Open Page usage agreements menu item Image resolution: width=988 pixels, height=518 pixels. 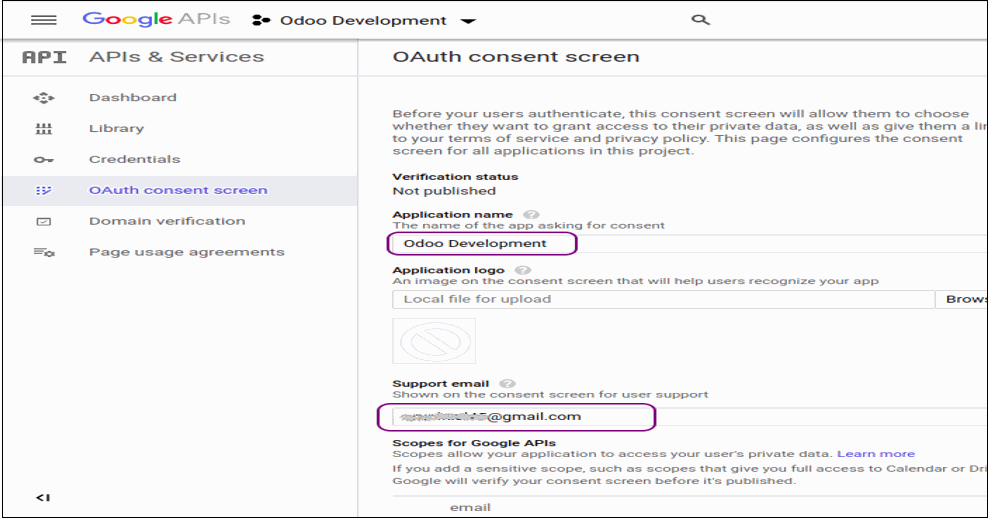tap(187, 252)
